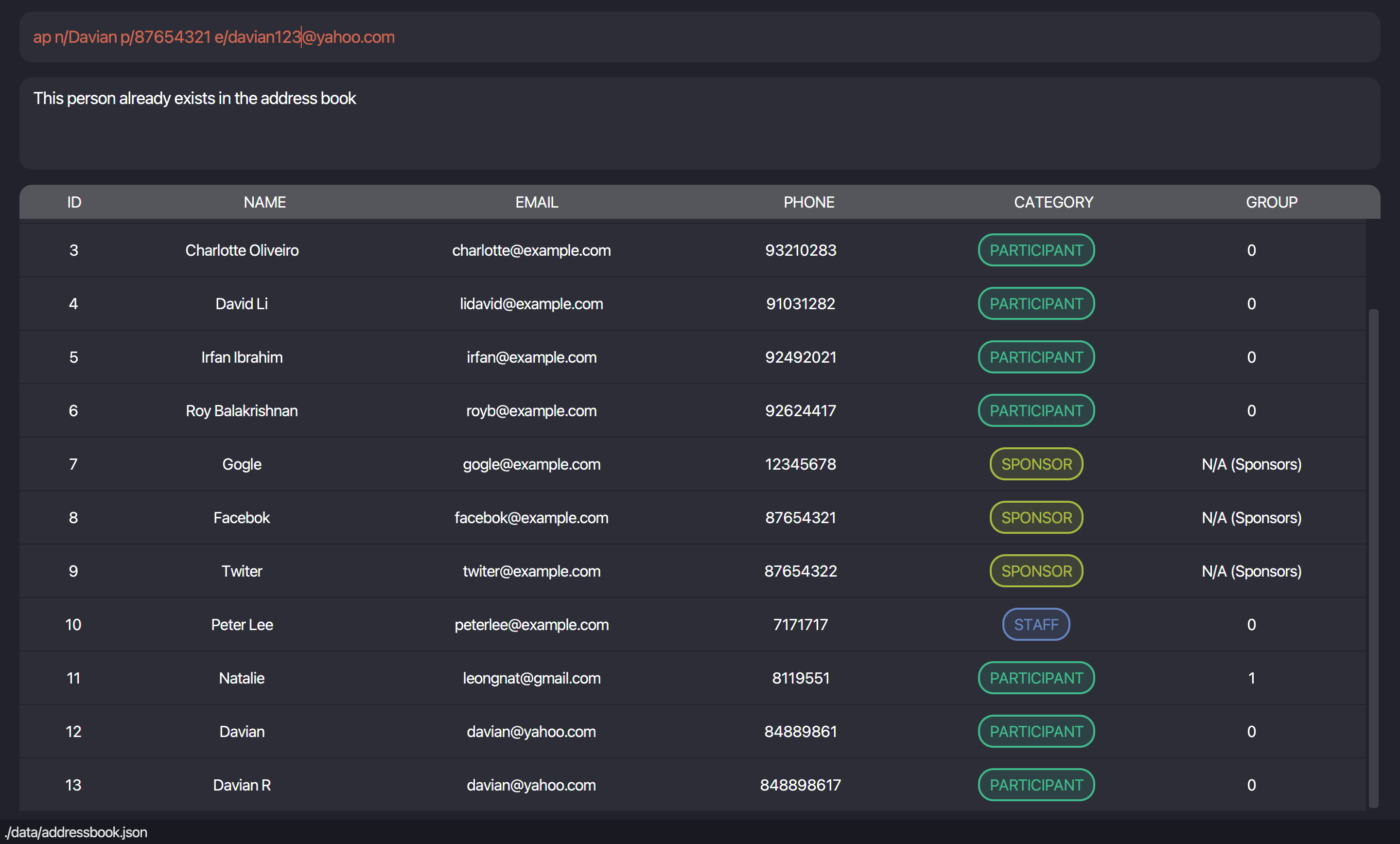The image size is (1400, 844).
Task: Select the Facebok name cell
Action: tap(242, 517)
